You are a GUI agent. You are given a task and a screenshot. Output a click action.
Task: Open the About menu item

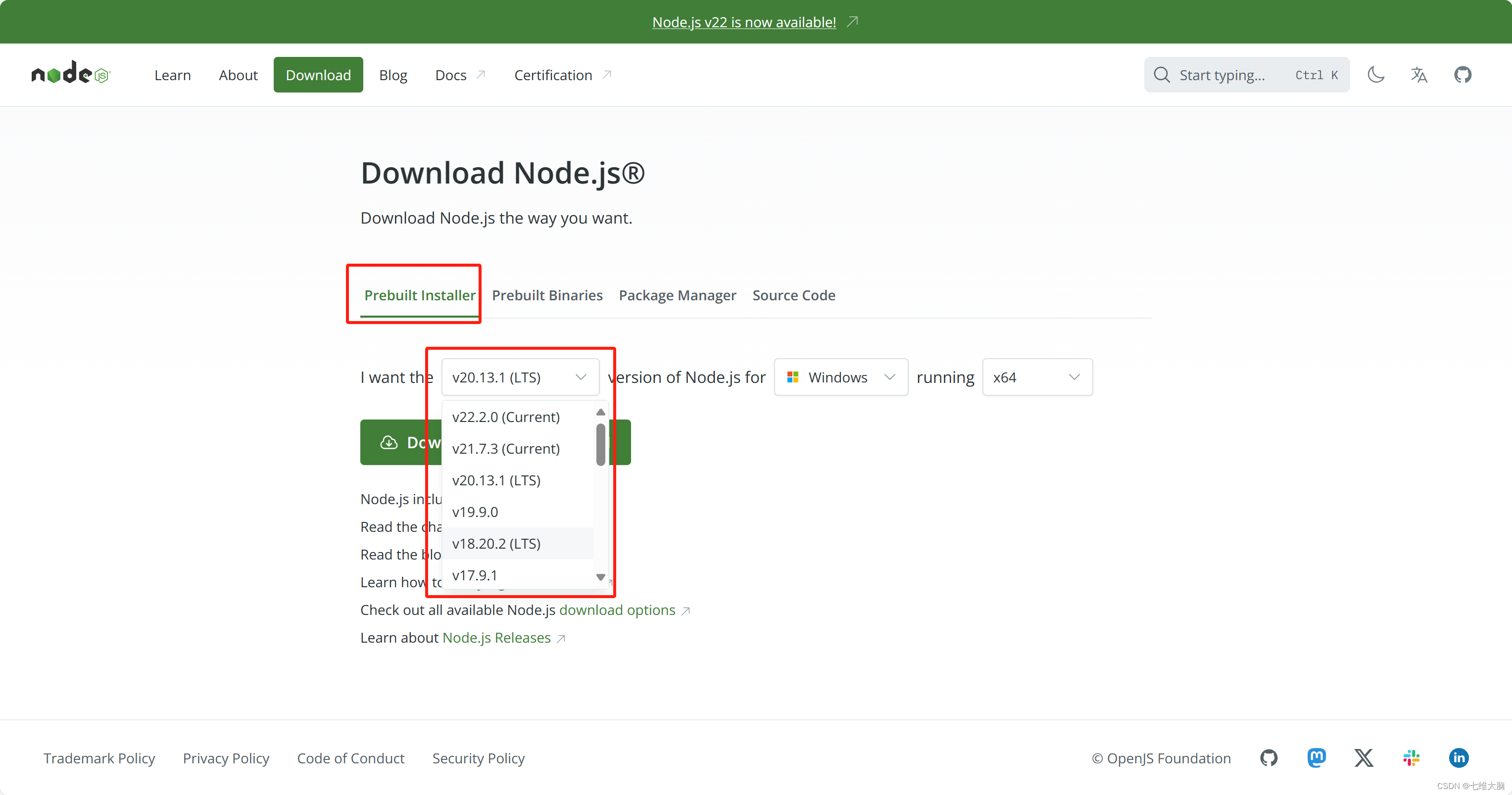[x=238, y=75]
